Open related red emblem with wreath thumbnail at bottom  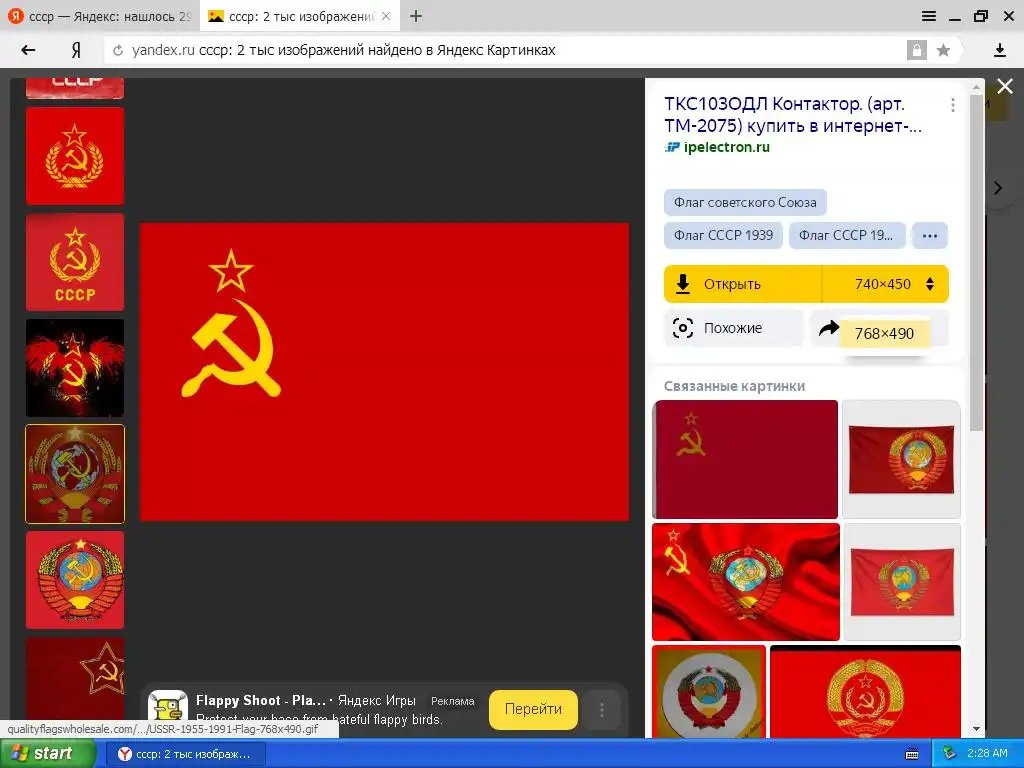(865, 692)
